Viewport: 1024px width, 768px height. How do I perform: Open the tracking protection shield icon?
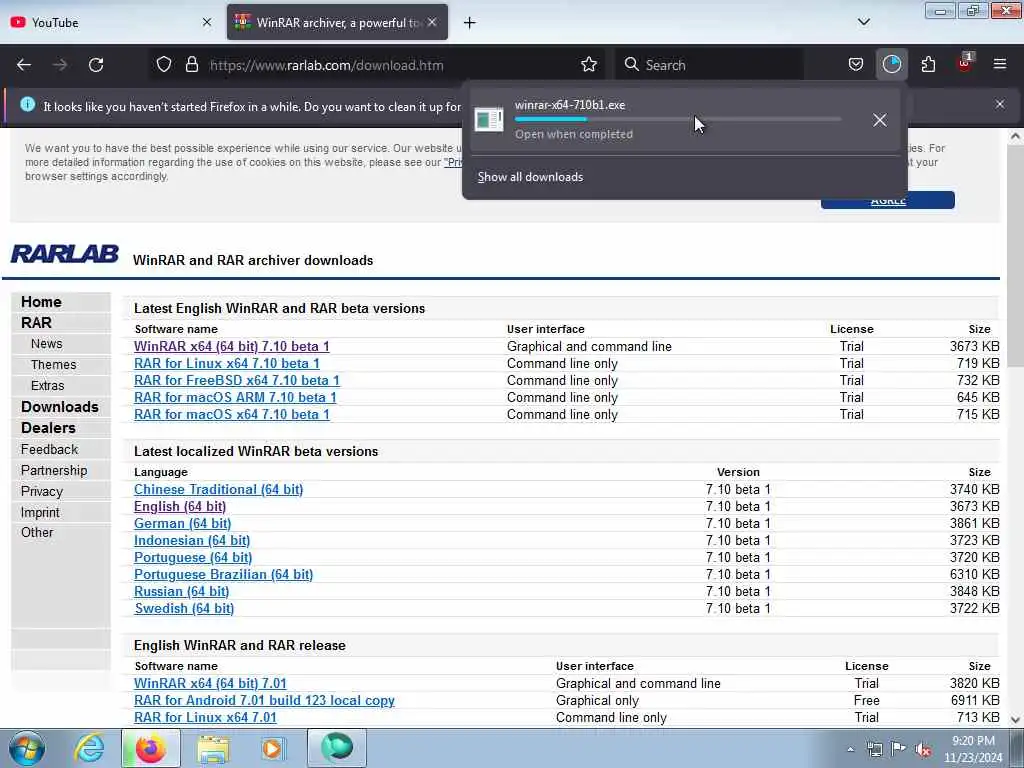(164, 65)
